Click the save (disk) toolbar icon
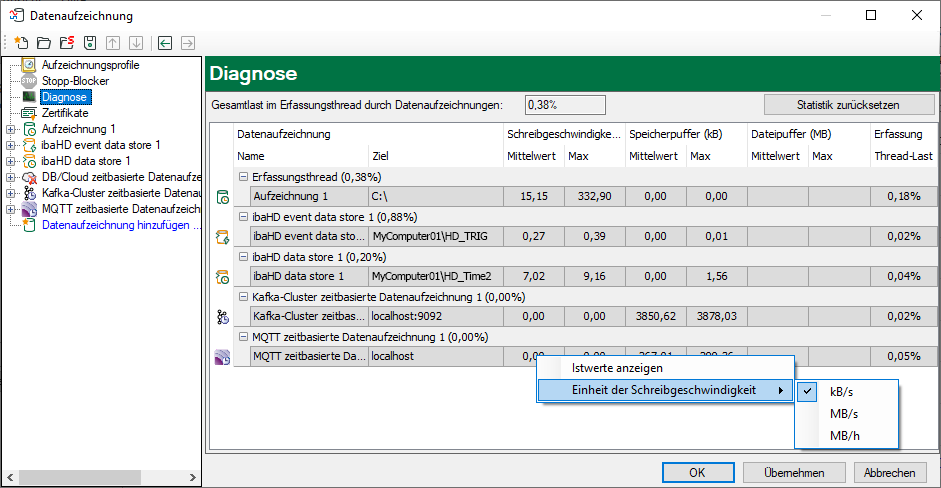The width and height of the screenshot is (941, 488). pos(90,43)
